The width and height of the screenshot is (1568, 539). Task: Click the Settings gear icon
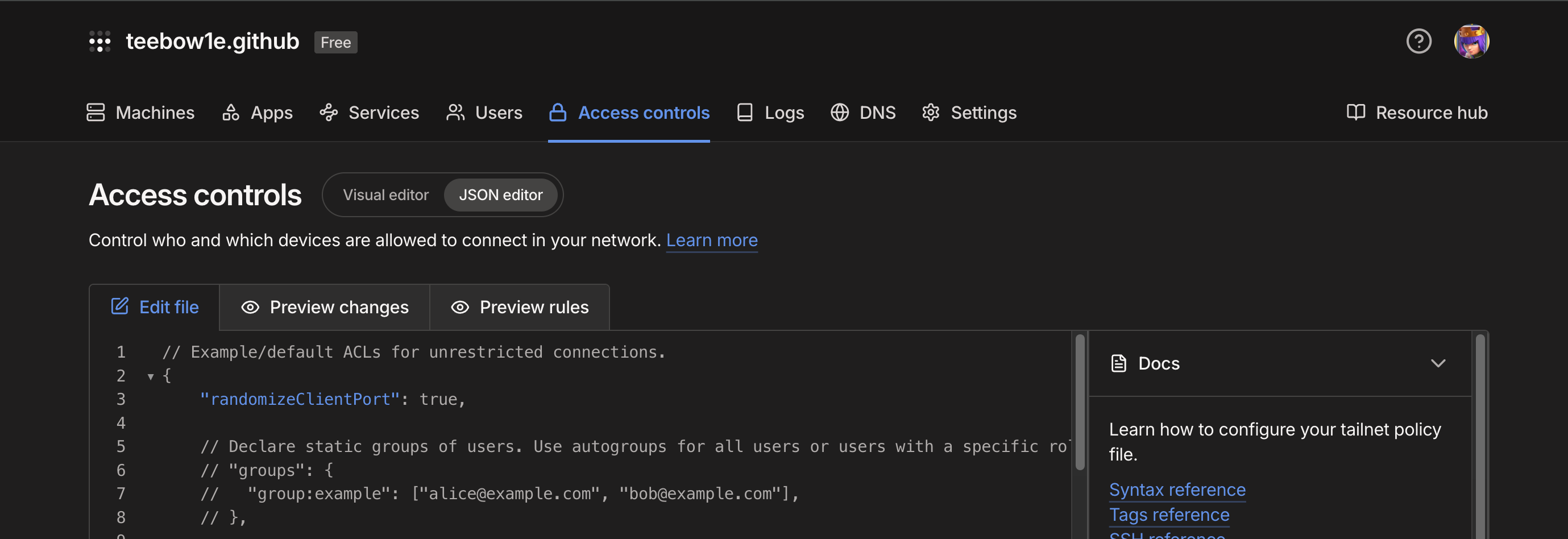[x=931, y=113]
